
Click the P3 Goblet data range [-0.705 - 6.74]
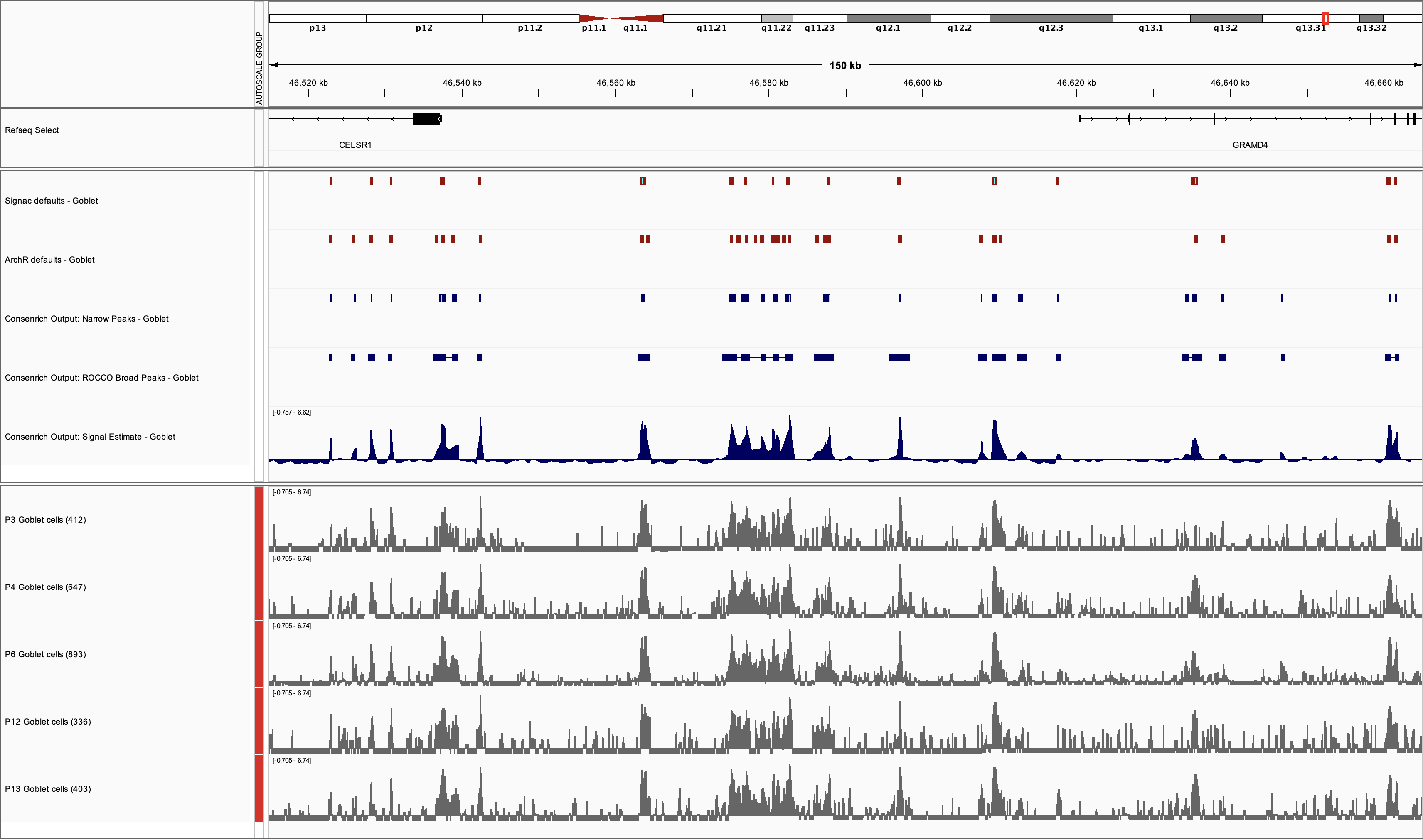(292, 492)
